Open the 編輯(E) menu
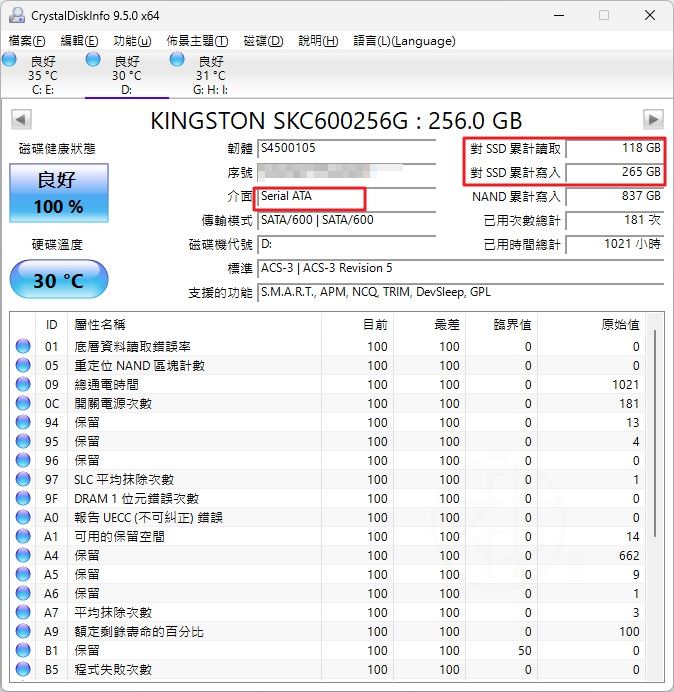The height and width of the screenshot is (692, 674). pyautogui.click(x=79, y=41)
